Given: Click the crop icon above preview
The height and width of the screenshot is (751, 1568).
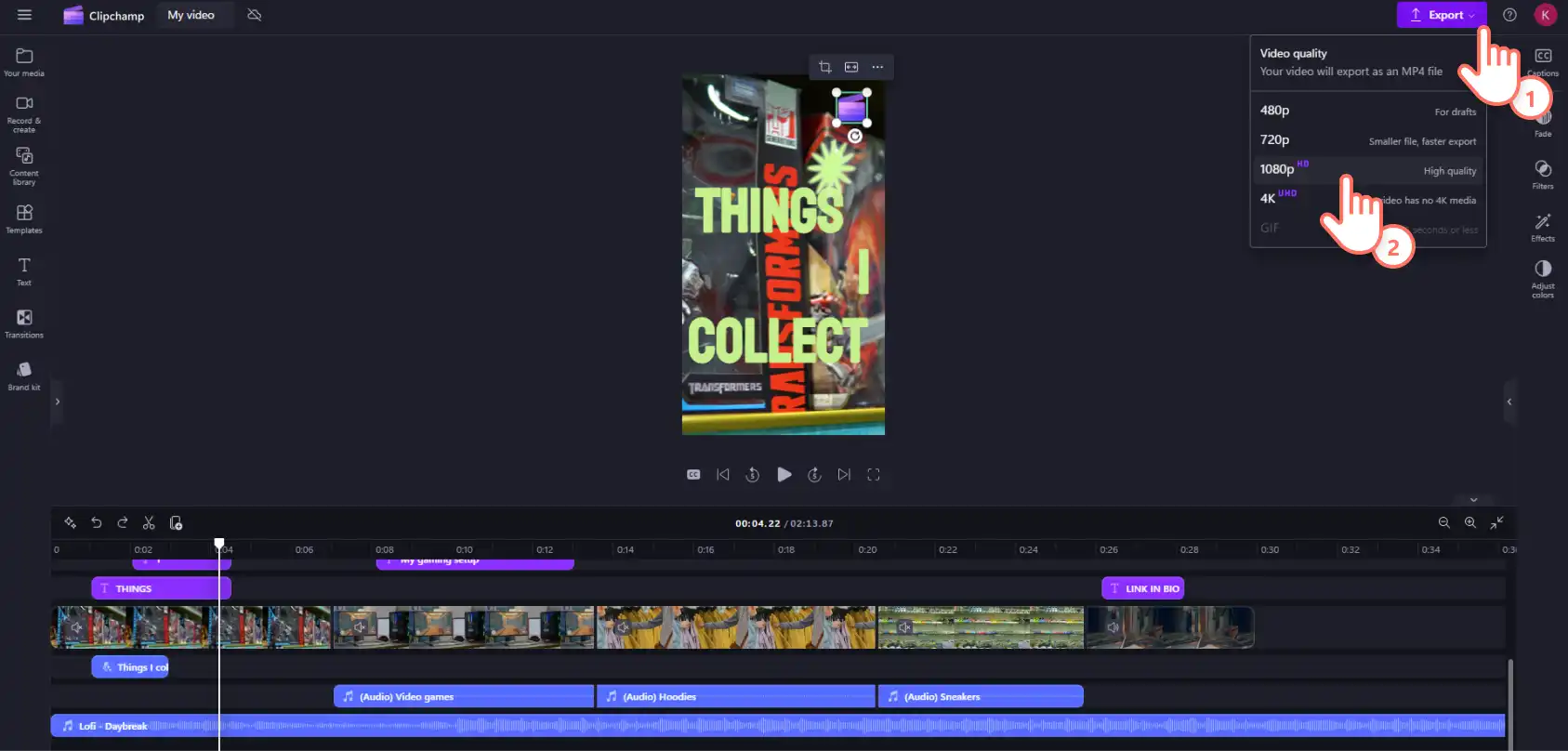Looking at the screenshot, I should coord(824,67).
